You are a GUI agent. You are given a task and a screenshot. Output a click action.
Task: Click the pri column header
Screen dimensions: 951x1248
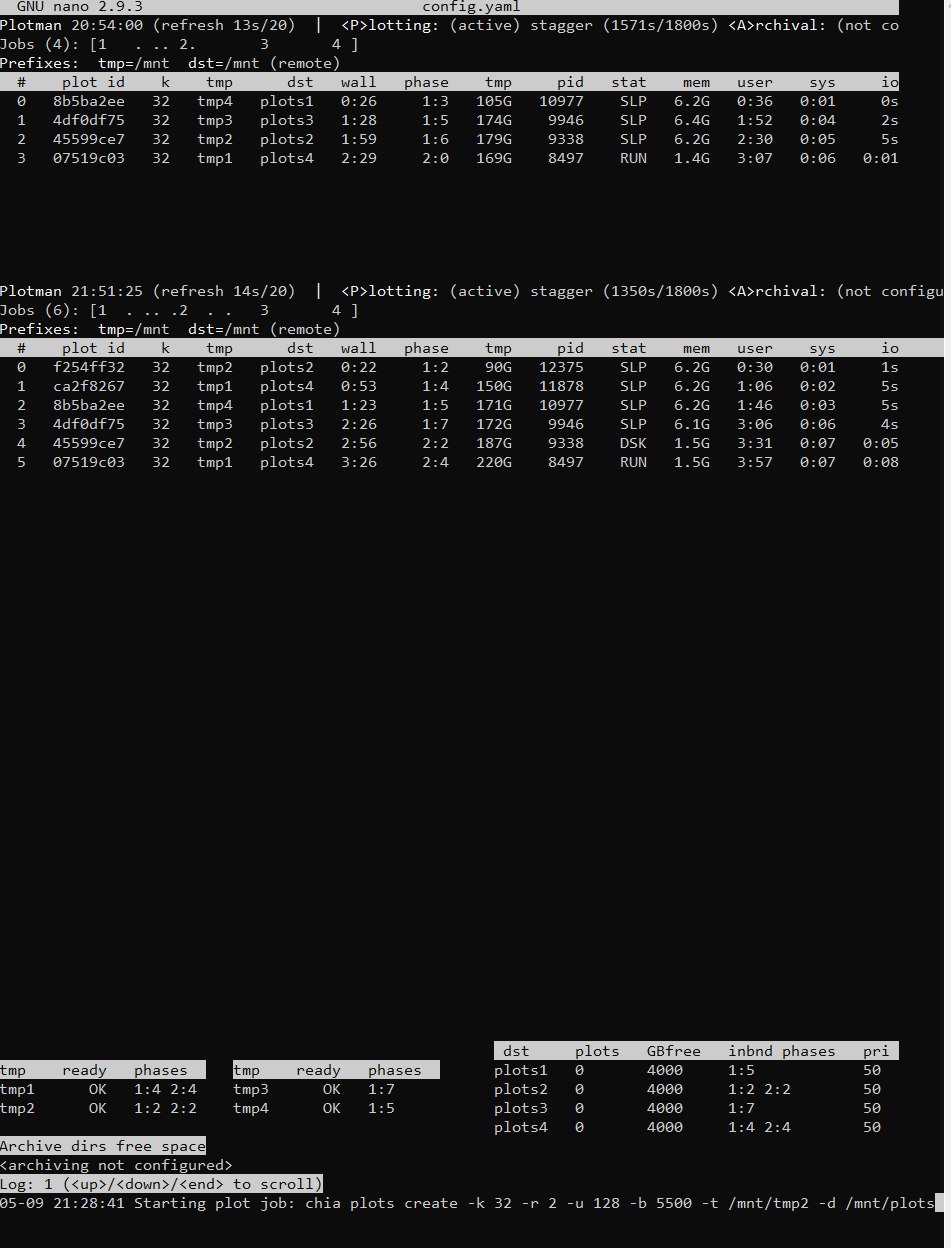click(876, 1051)
